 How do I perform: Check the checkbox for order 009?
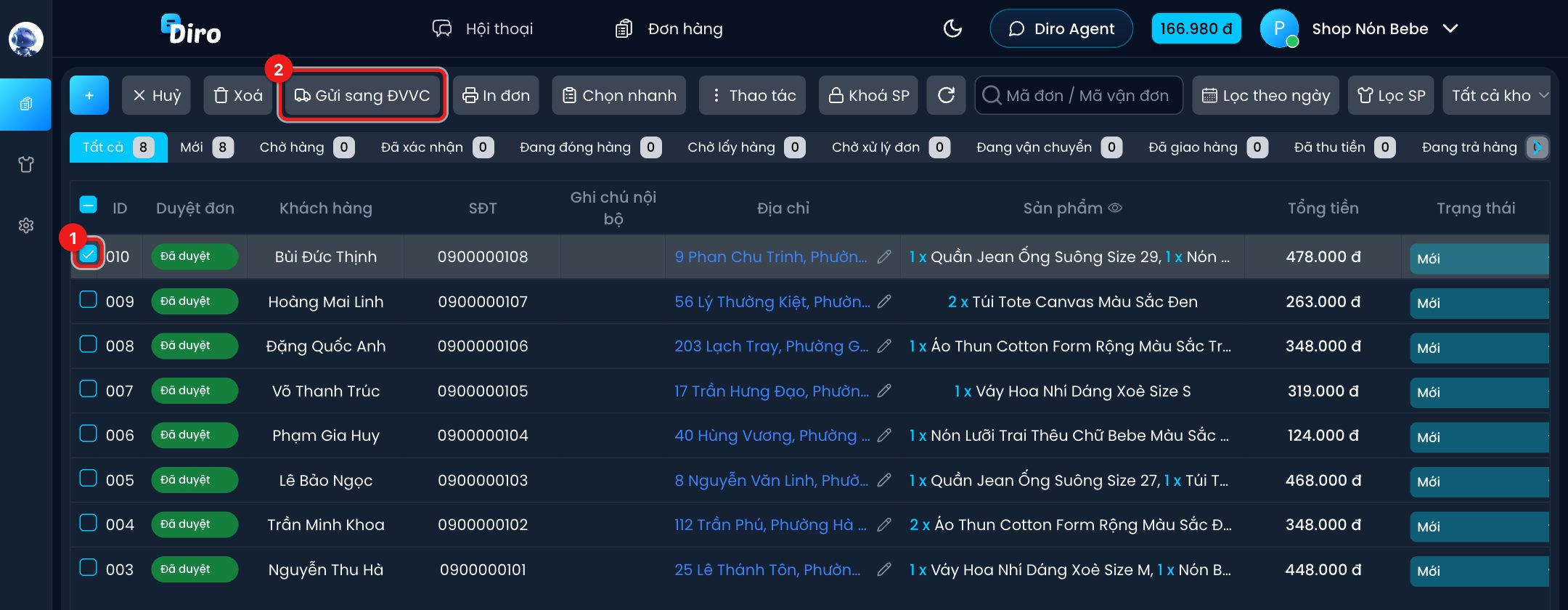point(88,299)
